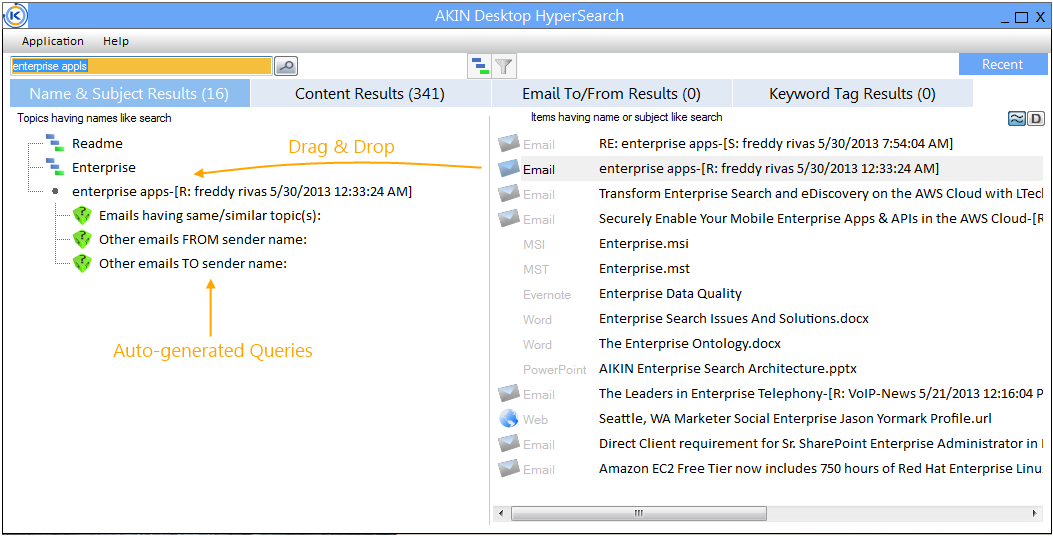
Task: Open AIKIN Enterprise Search Architecture.pptx
Action: coord(727,369)
